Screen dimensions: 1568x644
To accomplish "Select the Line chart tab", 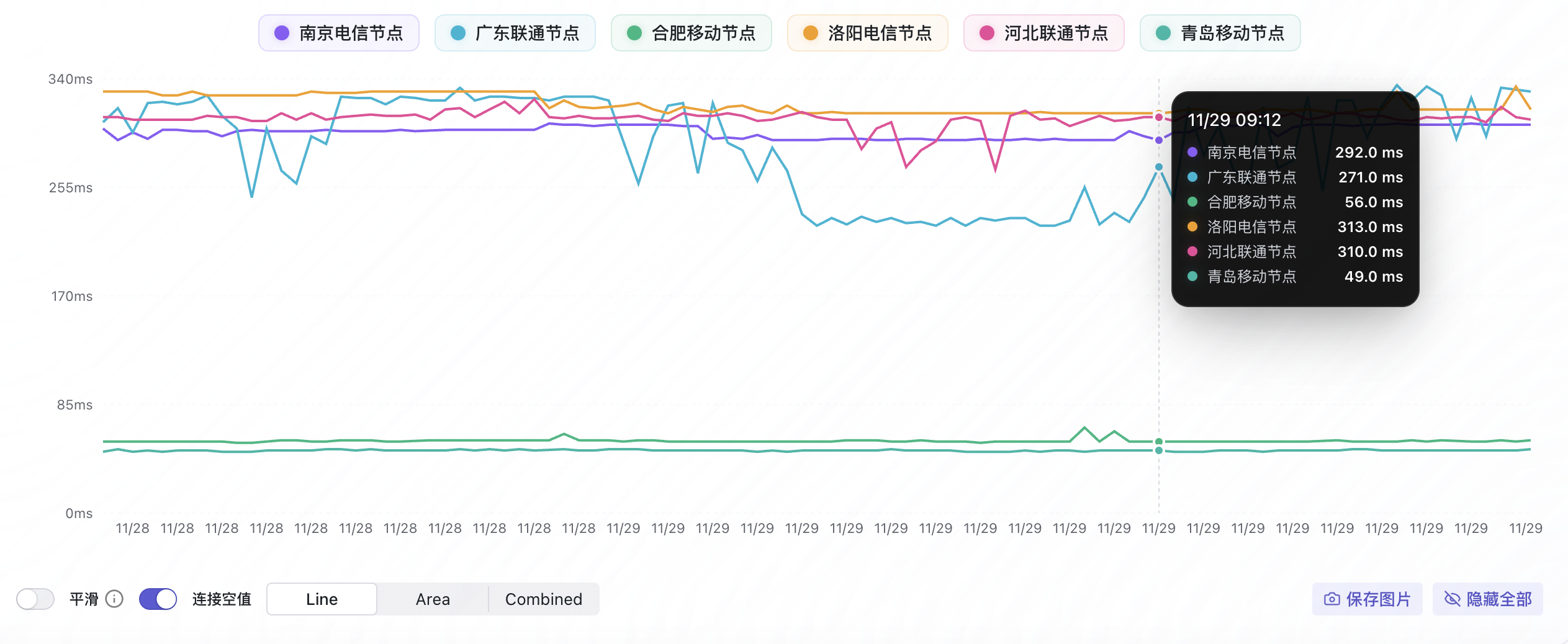I will [322, 599].
